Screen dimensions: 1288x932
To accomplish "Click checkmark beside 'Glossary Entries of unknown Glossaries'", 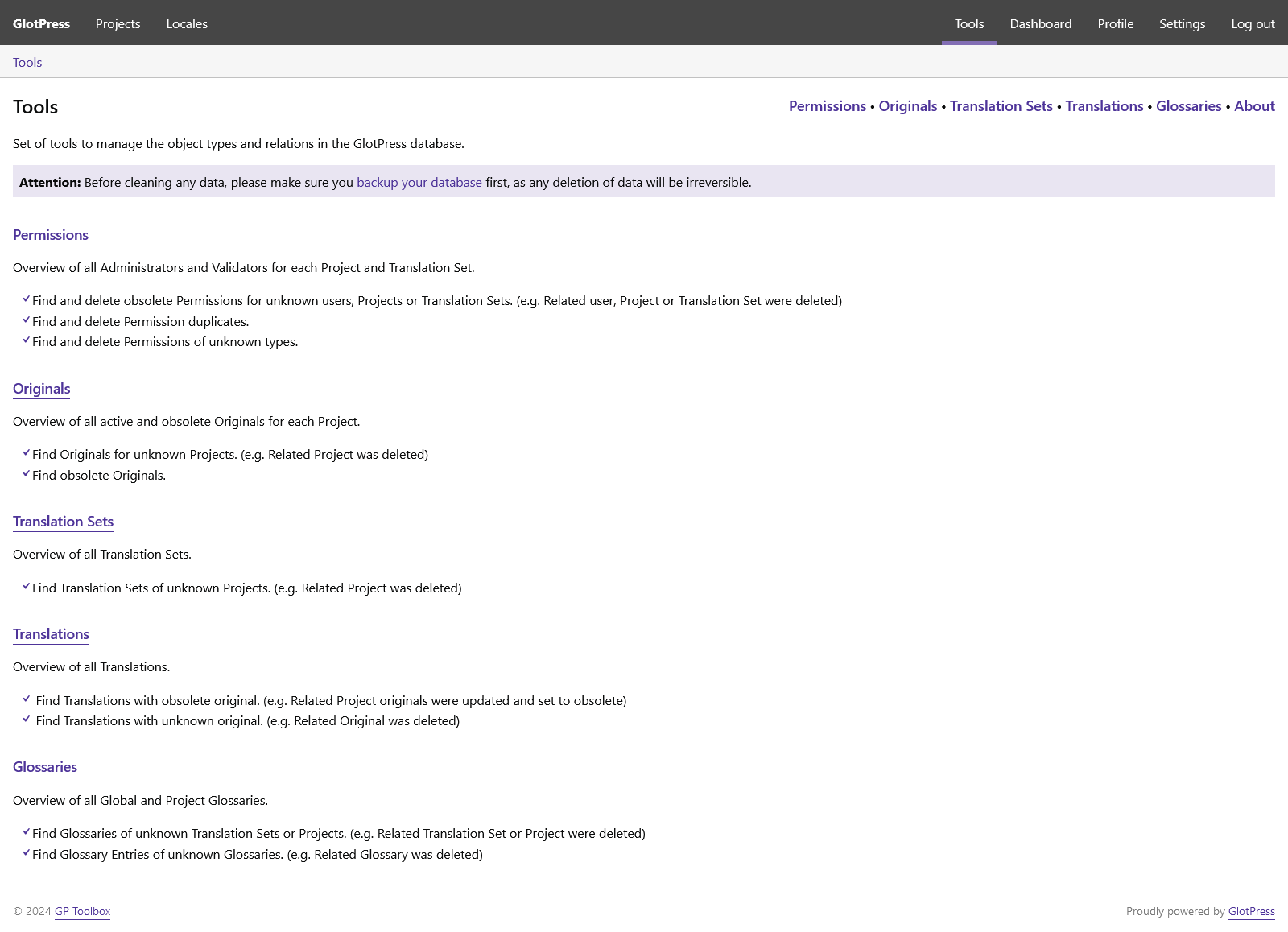I will [x=27, y=852].
